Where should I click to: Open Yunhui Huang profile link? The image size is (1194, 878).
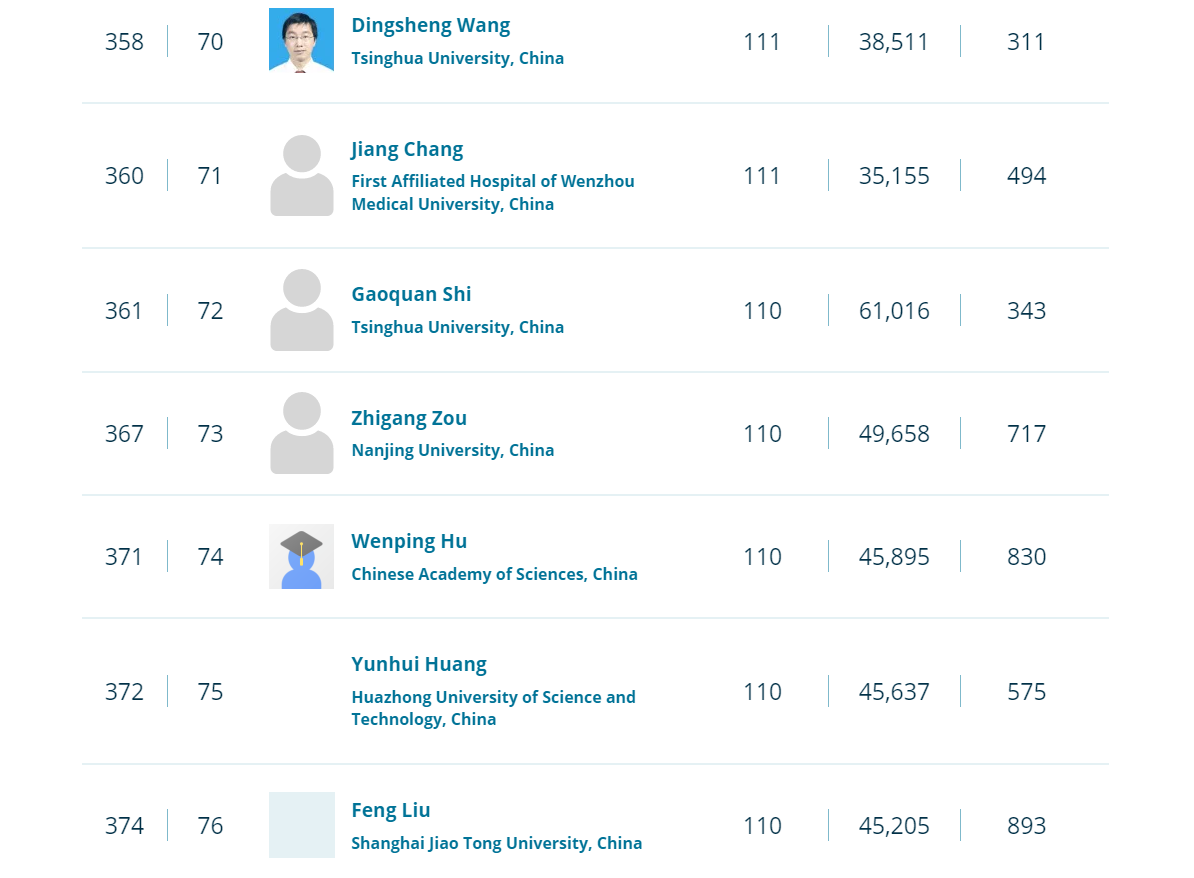click(x=419, y=664)
